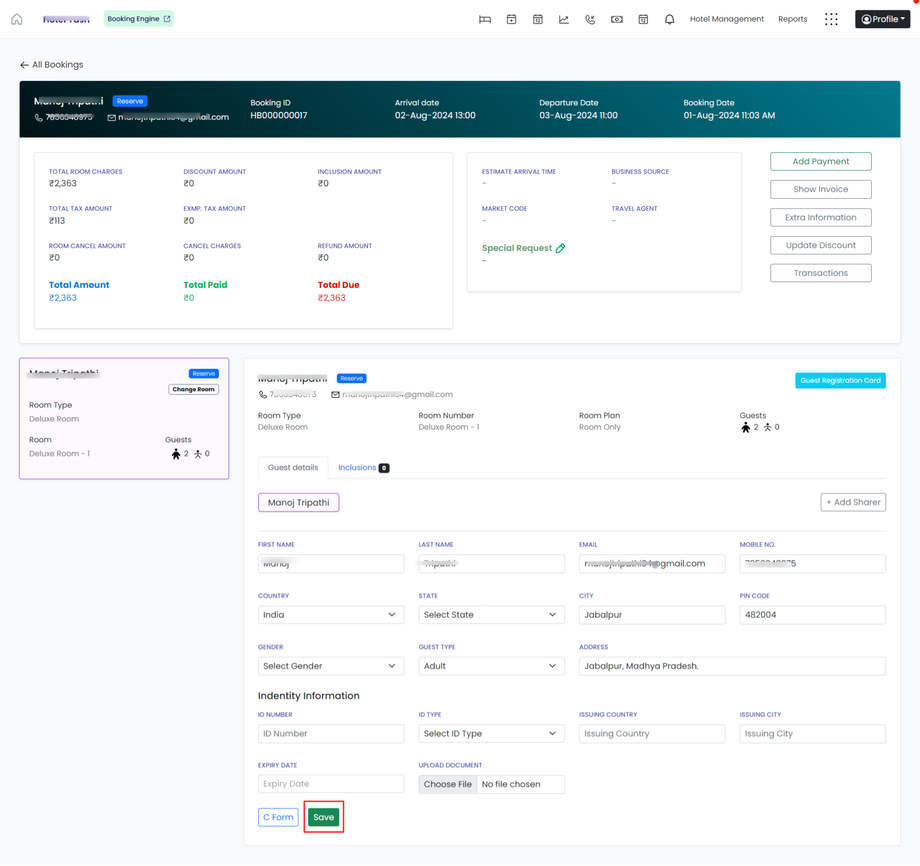Select the Manoj Tripathi room card
920x866 pixels.
[x=124, y=419]
